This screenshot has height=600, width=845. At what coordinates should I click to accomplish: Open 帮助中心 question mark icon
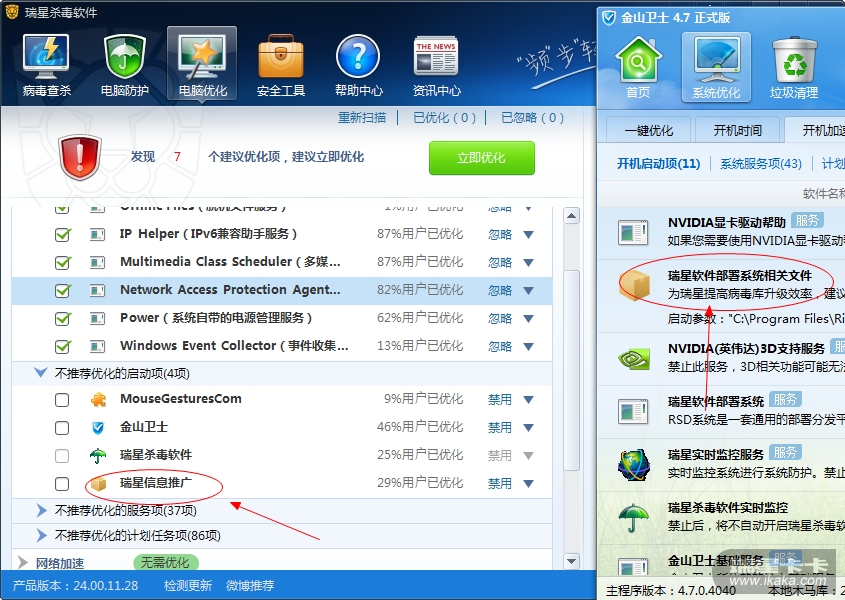pyautogui.click(x=358, y=65)
